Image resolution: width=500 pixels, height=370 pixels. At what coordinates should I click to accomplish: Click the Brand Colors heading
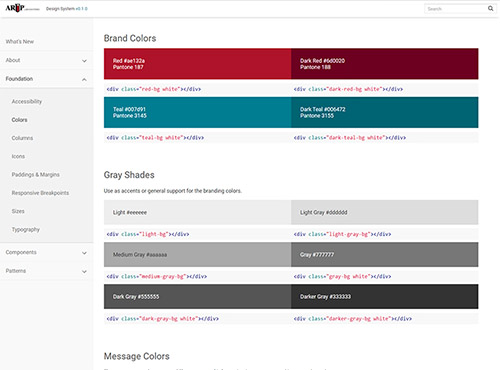130,38
